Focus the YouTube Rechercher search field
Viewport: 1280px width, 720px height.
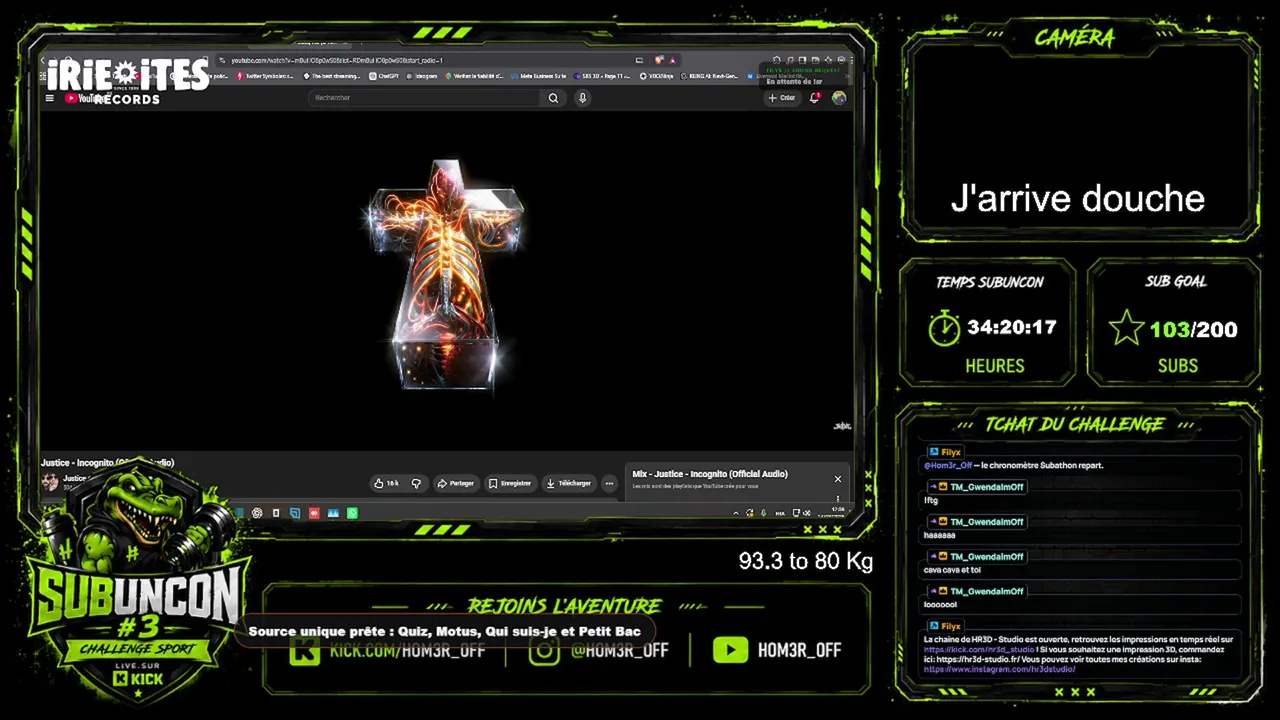pyautogui.click(x=425, y=98)
